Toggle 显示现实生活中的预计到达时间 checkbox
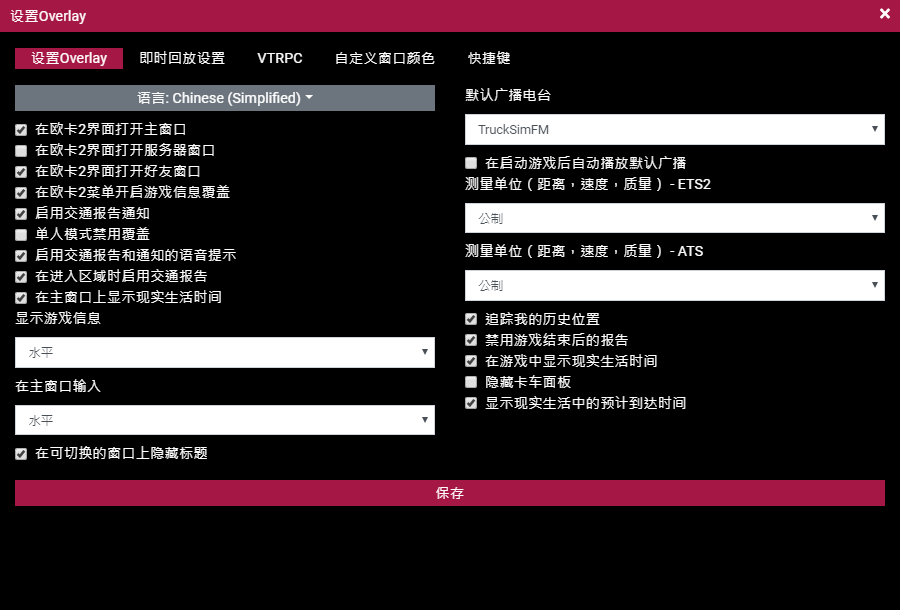 (471, 403)
